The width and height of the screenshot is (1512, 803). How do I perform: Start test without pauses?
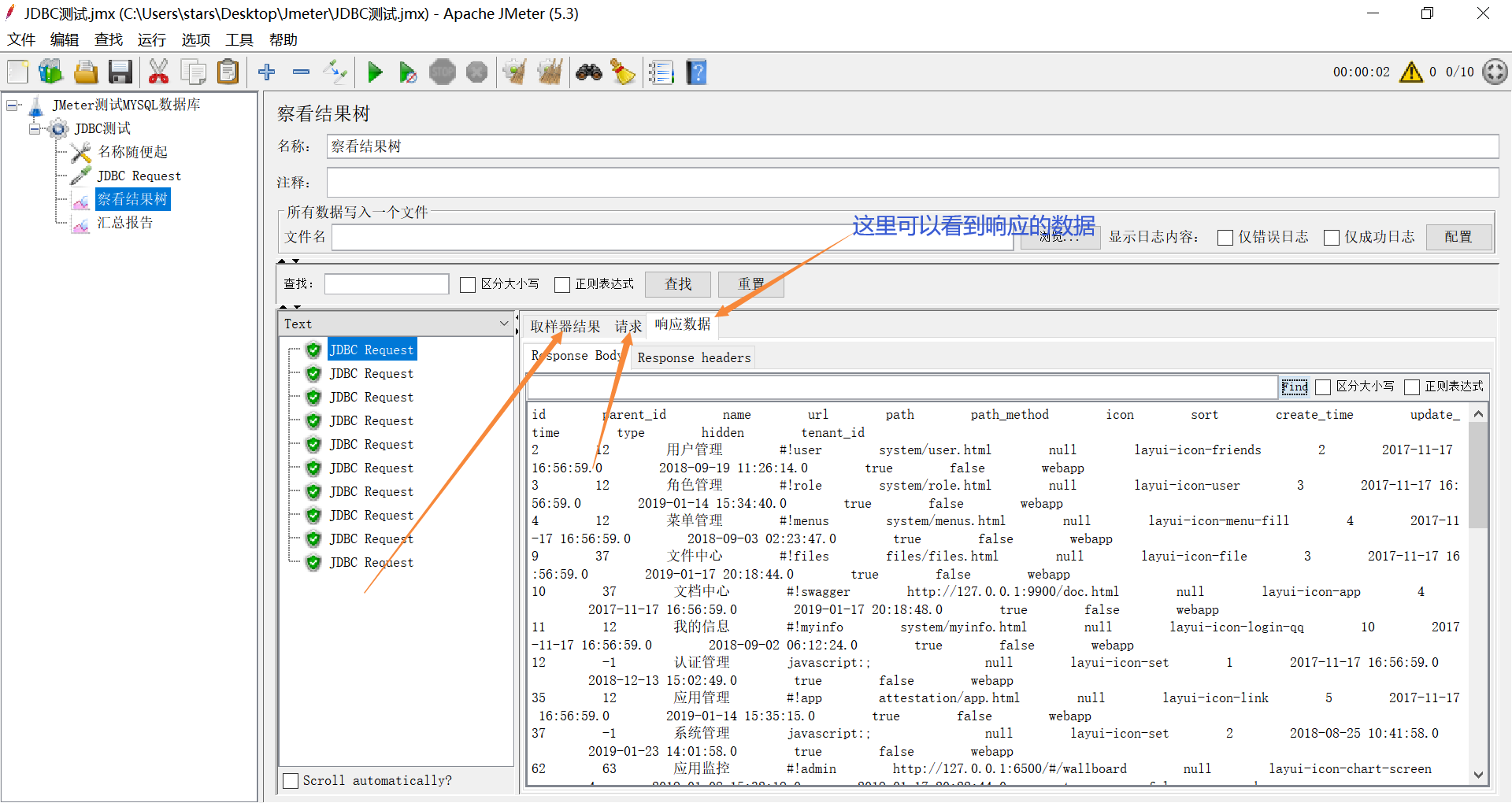pyautogui.click(x=408, y=72)
